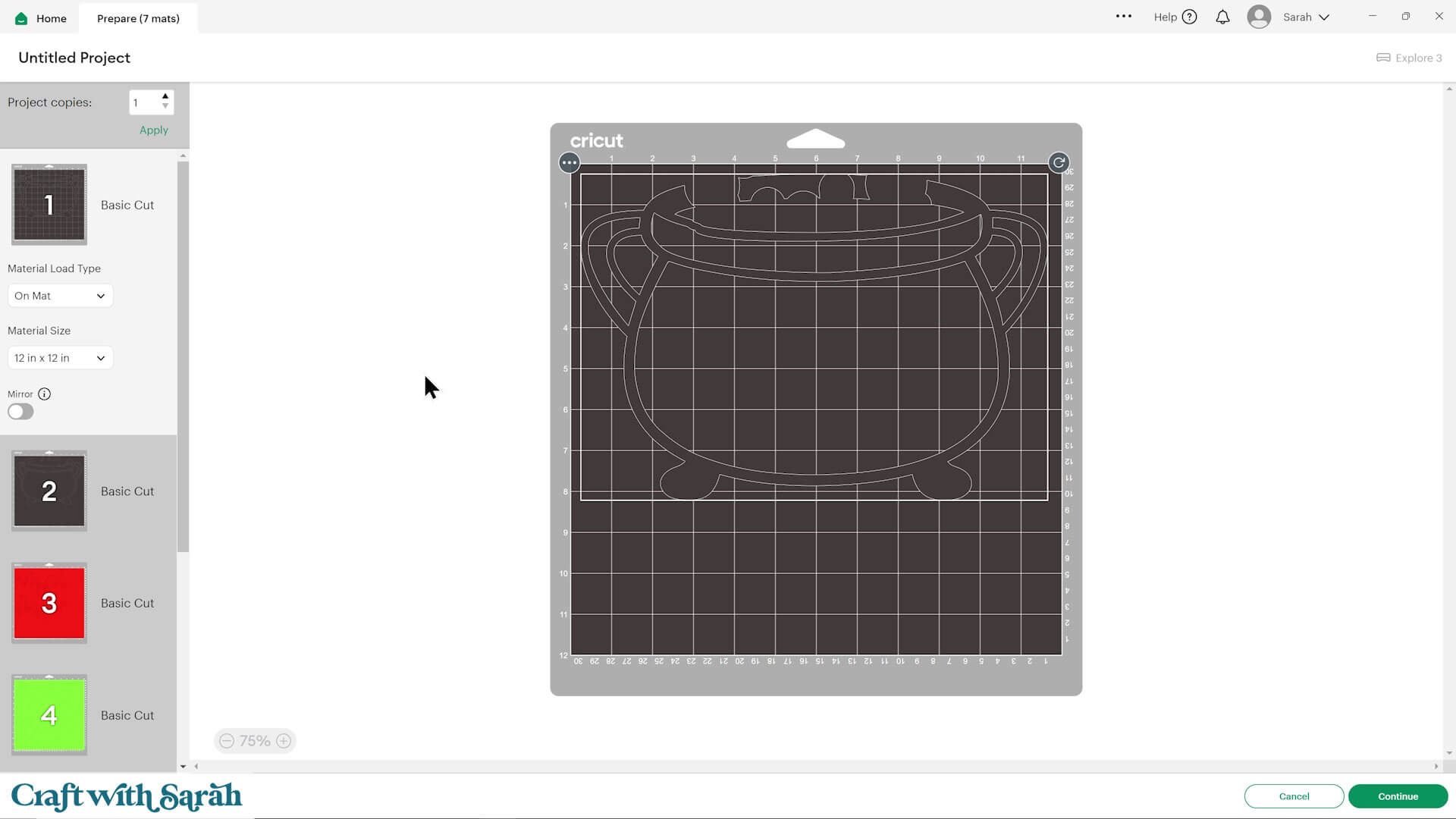The image size is (1456, 819).
Task: Decrease project copies with down arrow
Action: pos(165,107)
